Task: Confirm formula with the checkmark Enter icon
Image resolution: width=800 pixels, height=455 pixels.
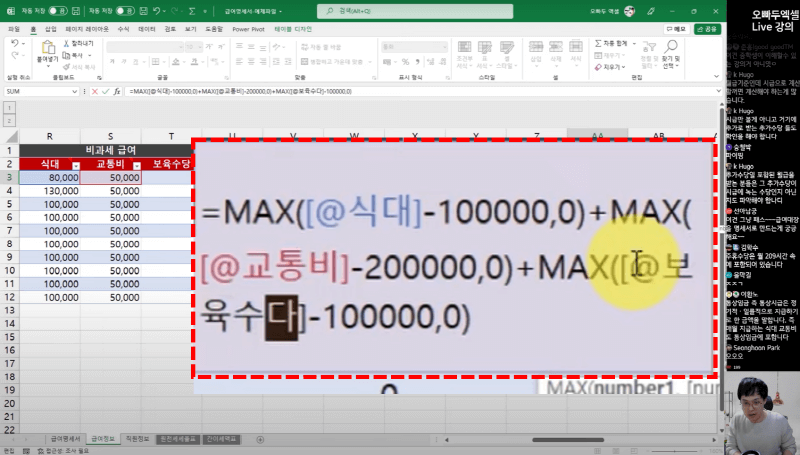Action: (x=106, y=91)
